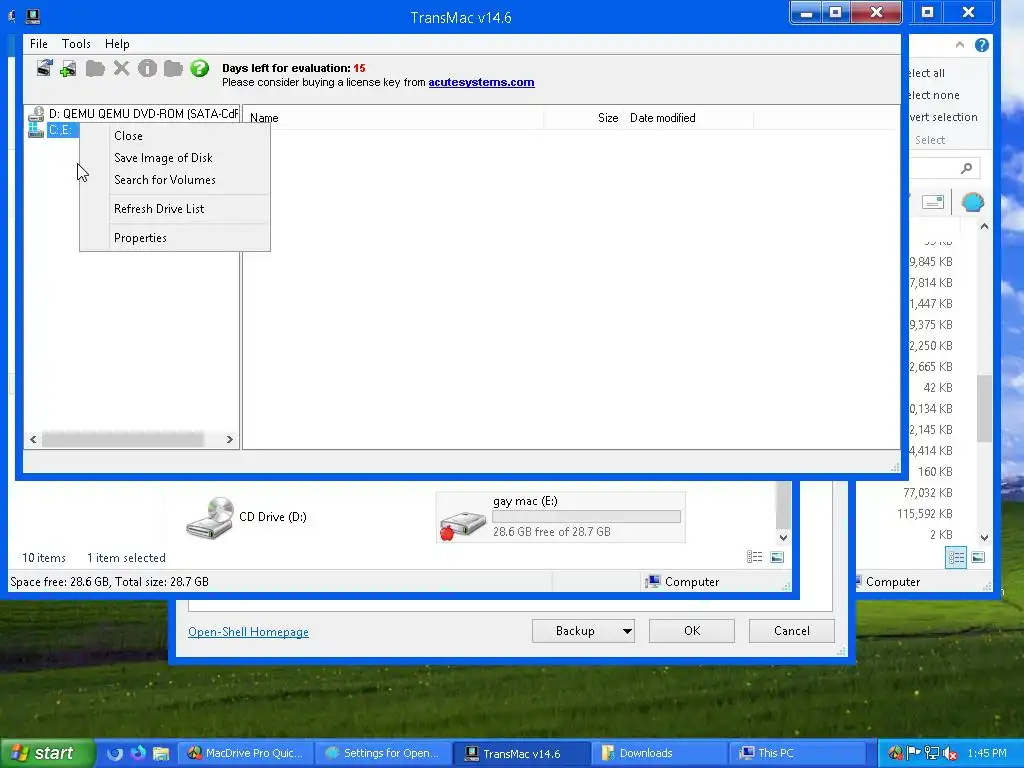Switch to large icons view in This PC window
The image size is (1024, 768).
click(777, 557)
